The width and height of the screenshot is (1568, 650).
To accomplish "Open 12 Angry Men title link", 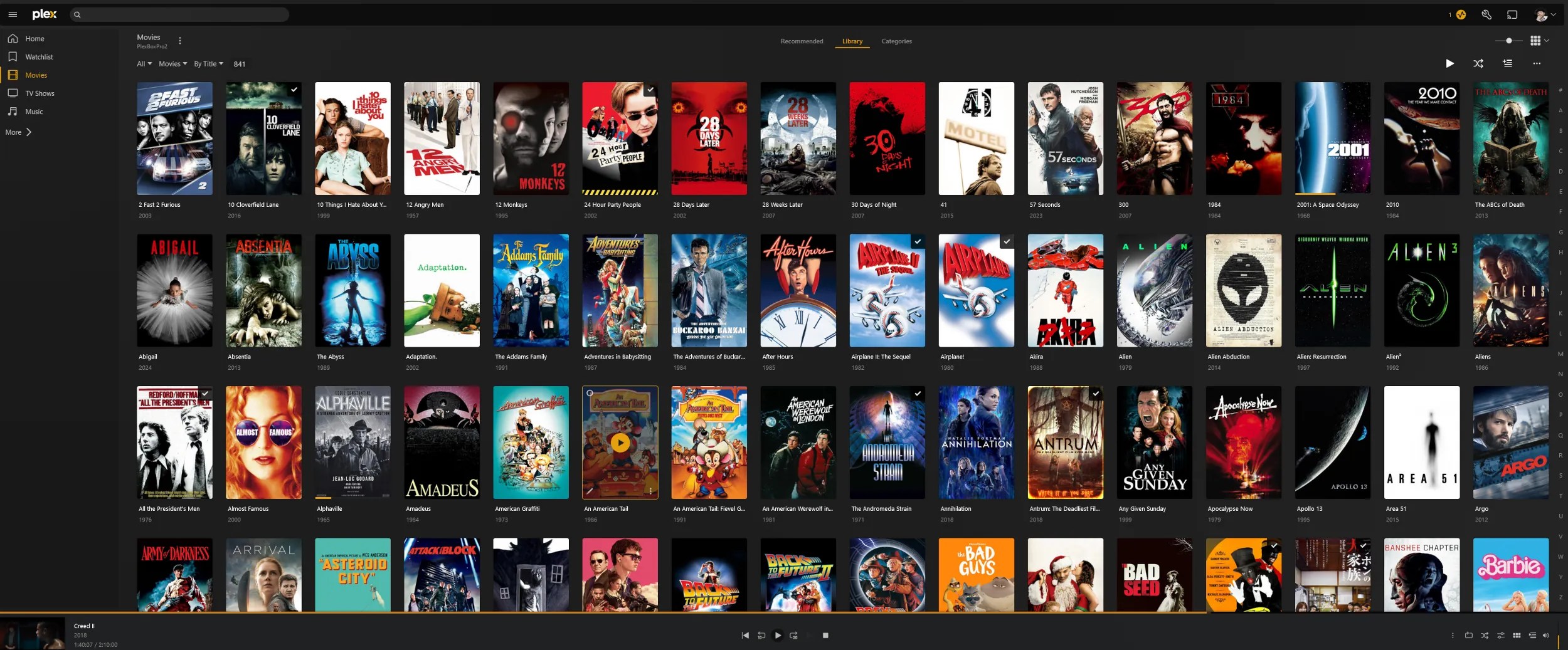I will click(425, 205).
